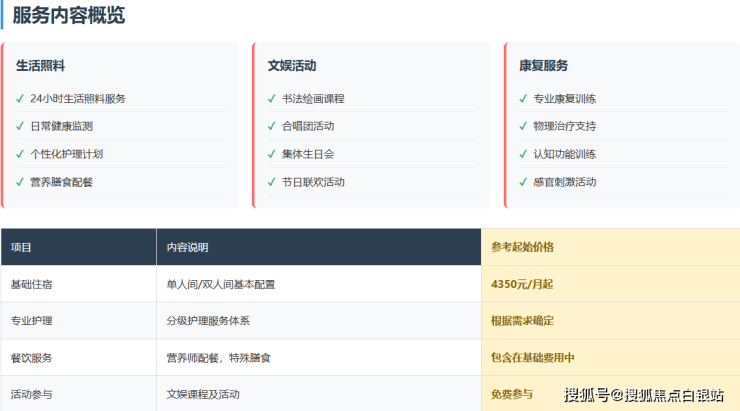
Task: Select the checkmark before 营养膳食配餐
Action: point(20,182)
